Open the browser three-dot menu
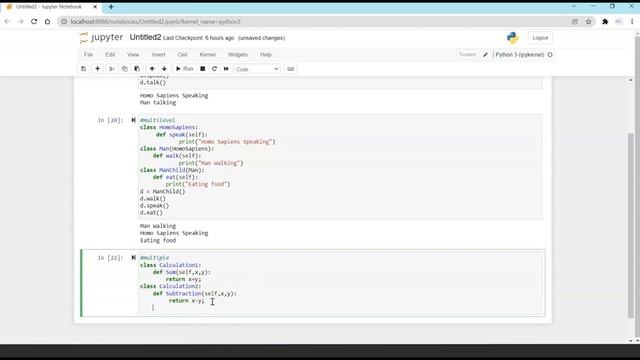Screen dimensions: 640x360 (632, 22)
